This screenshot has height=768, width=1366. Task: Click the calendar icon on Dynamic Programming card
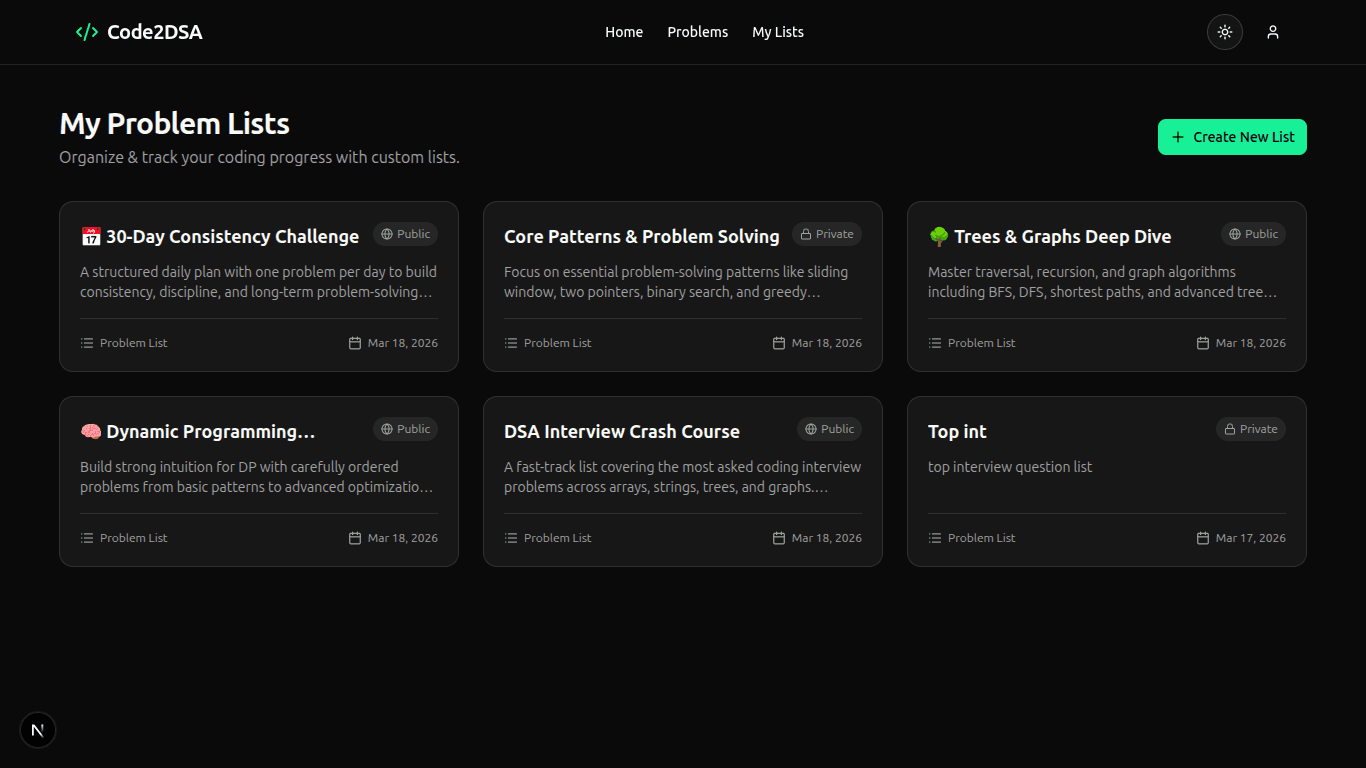(355, 538)
